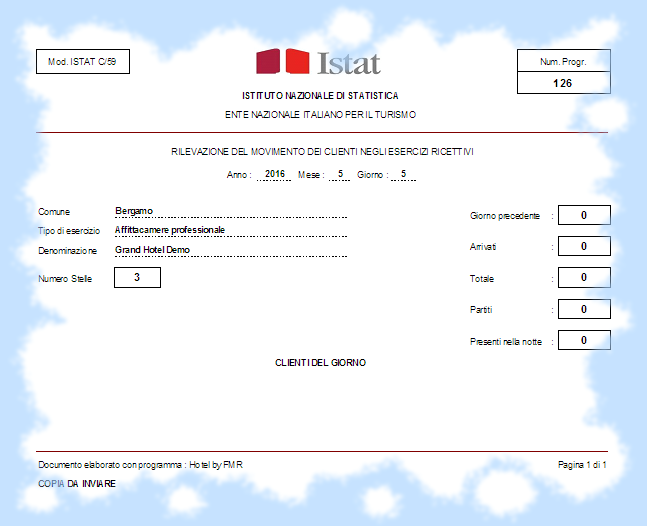
Task: Click the Giorno label
Action: click(373, 175)
